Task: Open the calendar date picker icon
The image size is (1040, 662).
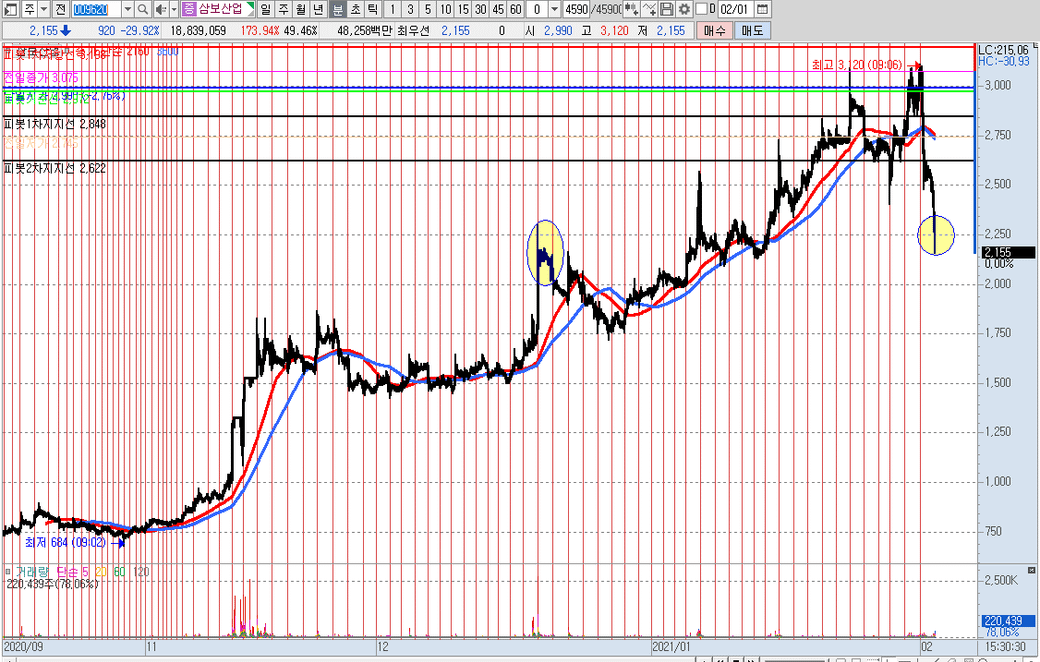Action: tap(763, 9)
